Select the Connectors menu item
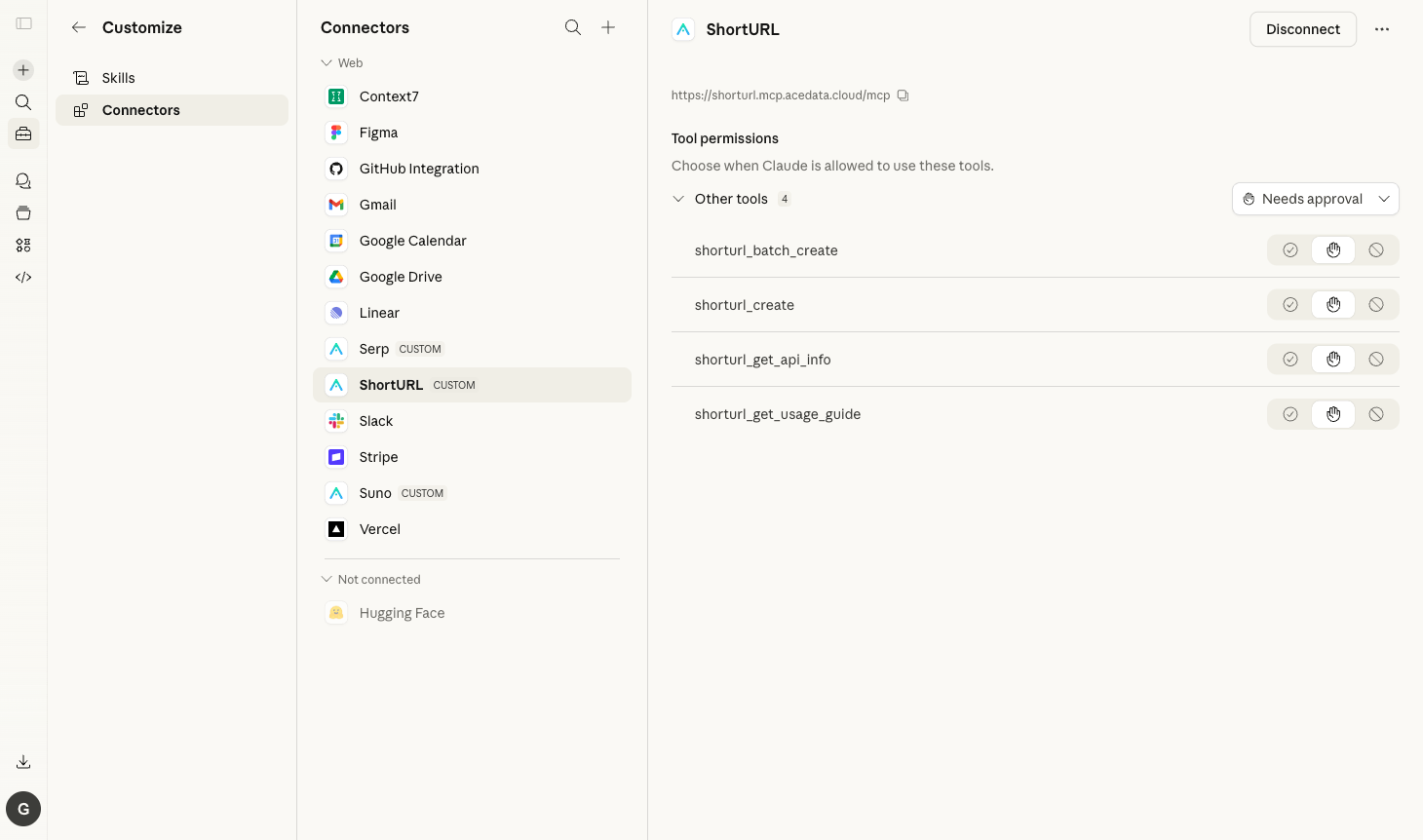 coord(140,110)
